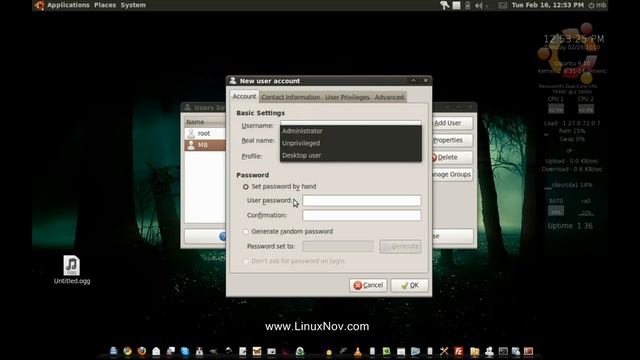The width and height of the screenshot is (640, 360).
Task: Click the last red presentation dock icon
Action: 529,351
